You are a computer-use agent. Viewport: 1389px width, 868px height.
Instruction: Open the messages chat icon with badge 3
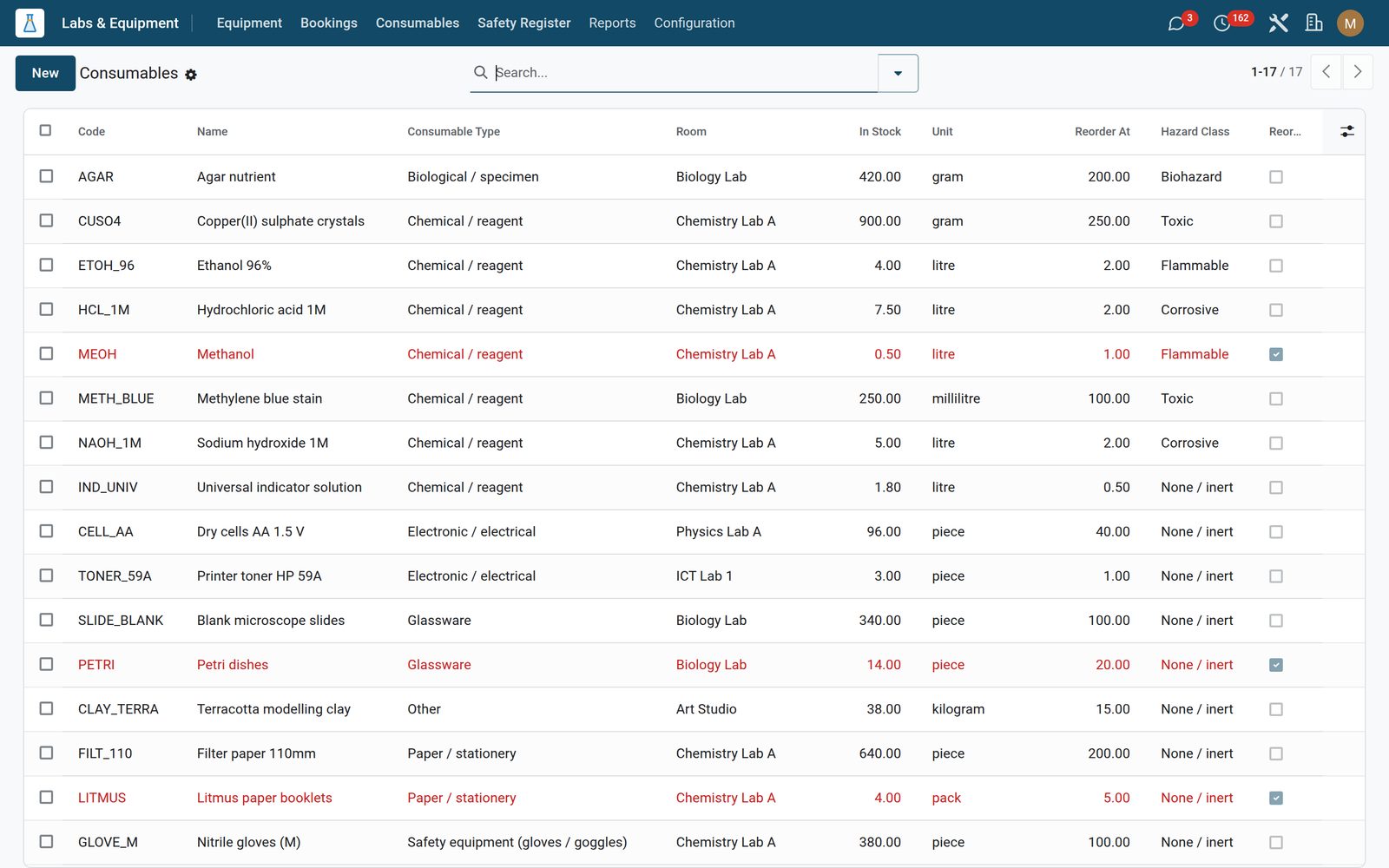pyautogui.click(x=1176, y=23)
